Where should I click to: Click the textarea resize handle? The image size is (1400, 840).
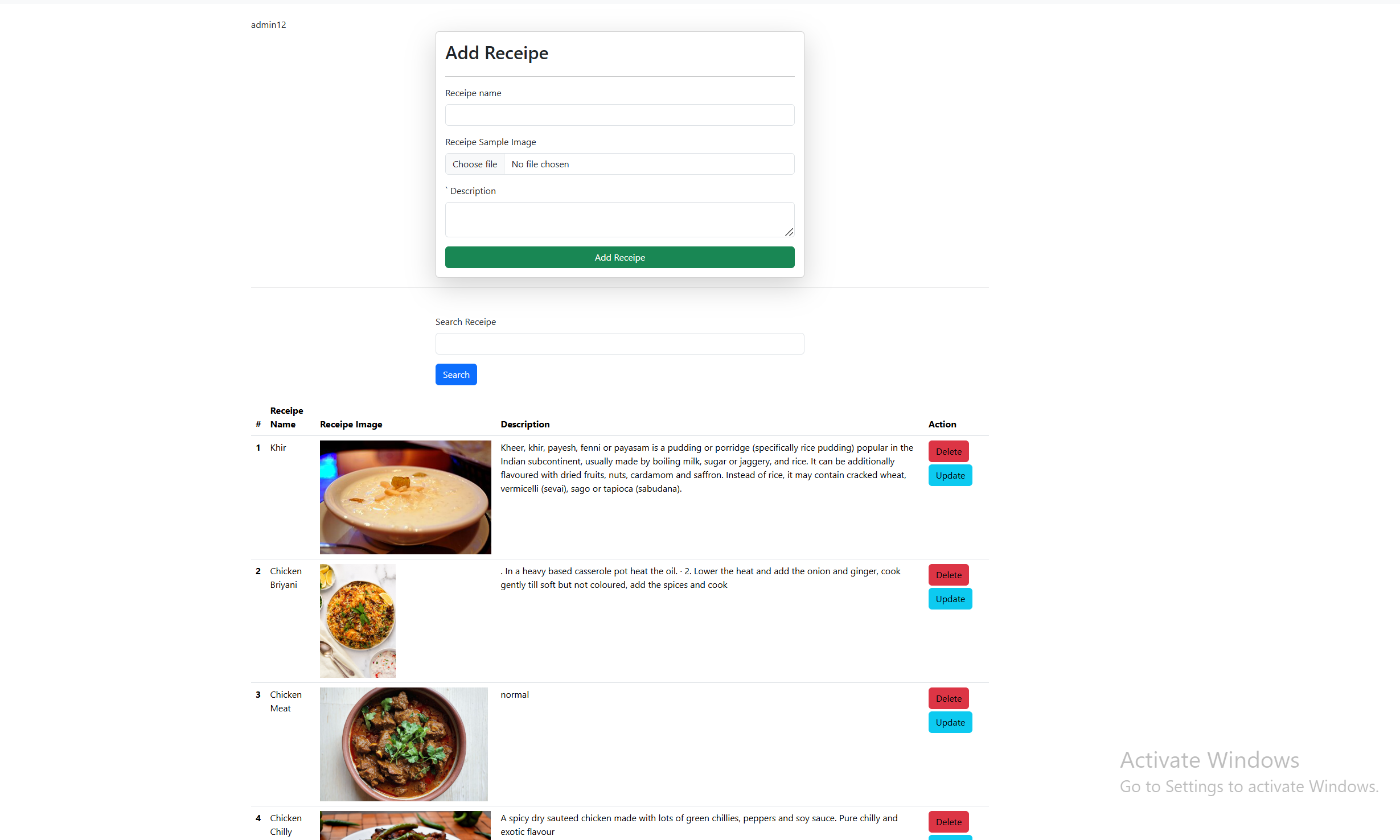coord(789,232)
